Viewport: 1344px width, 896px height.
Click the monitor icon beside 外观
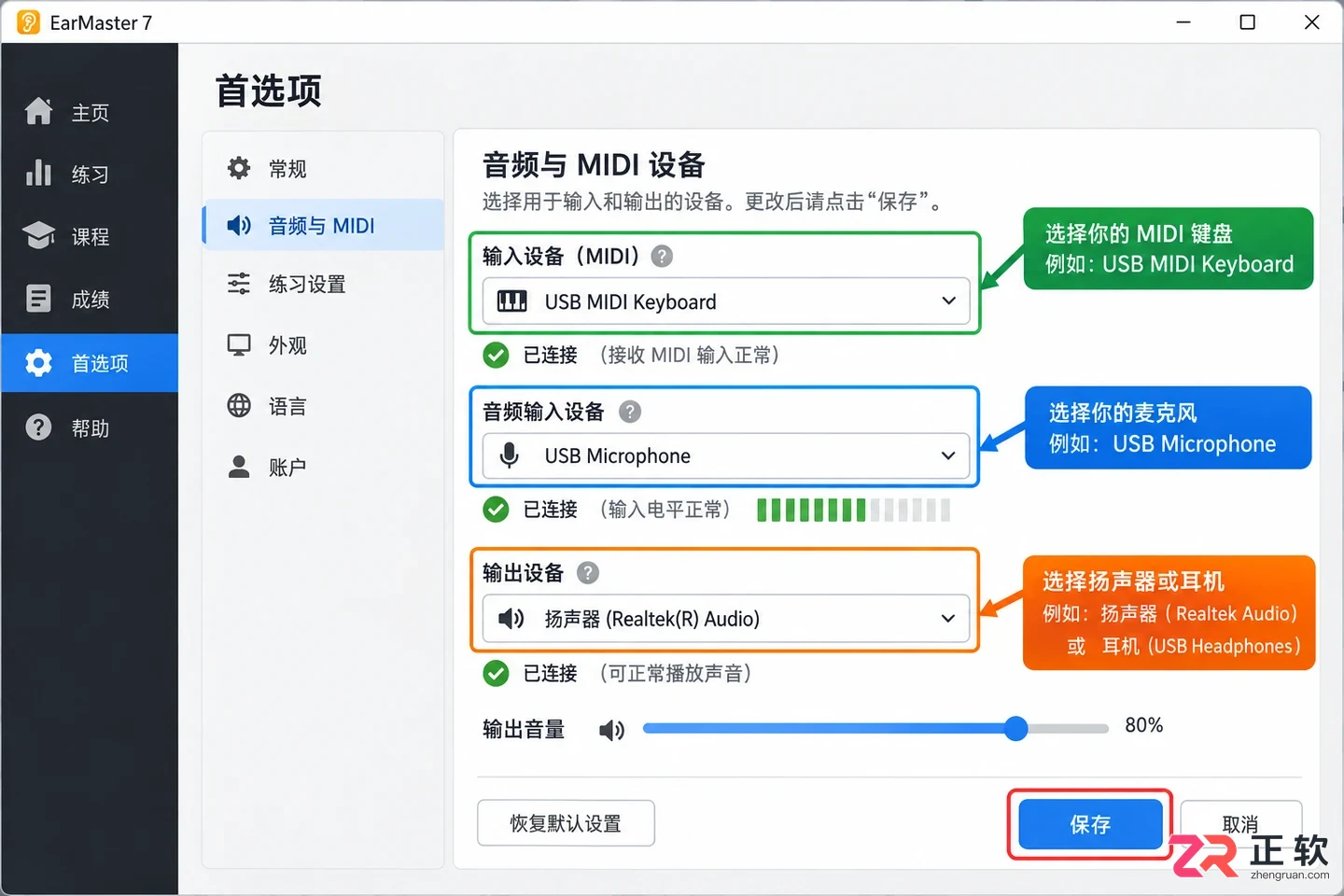tap(239, 345)
